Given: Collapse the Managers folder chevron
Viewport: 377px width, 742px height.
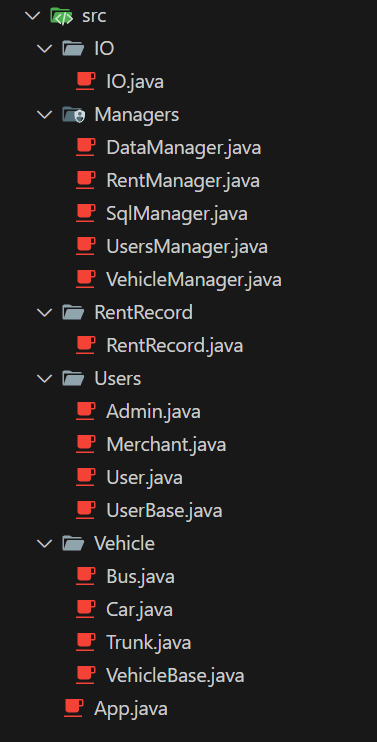Looking at the screenshot, I should pyautogui.click(x=44, y=115).
